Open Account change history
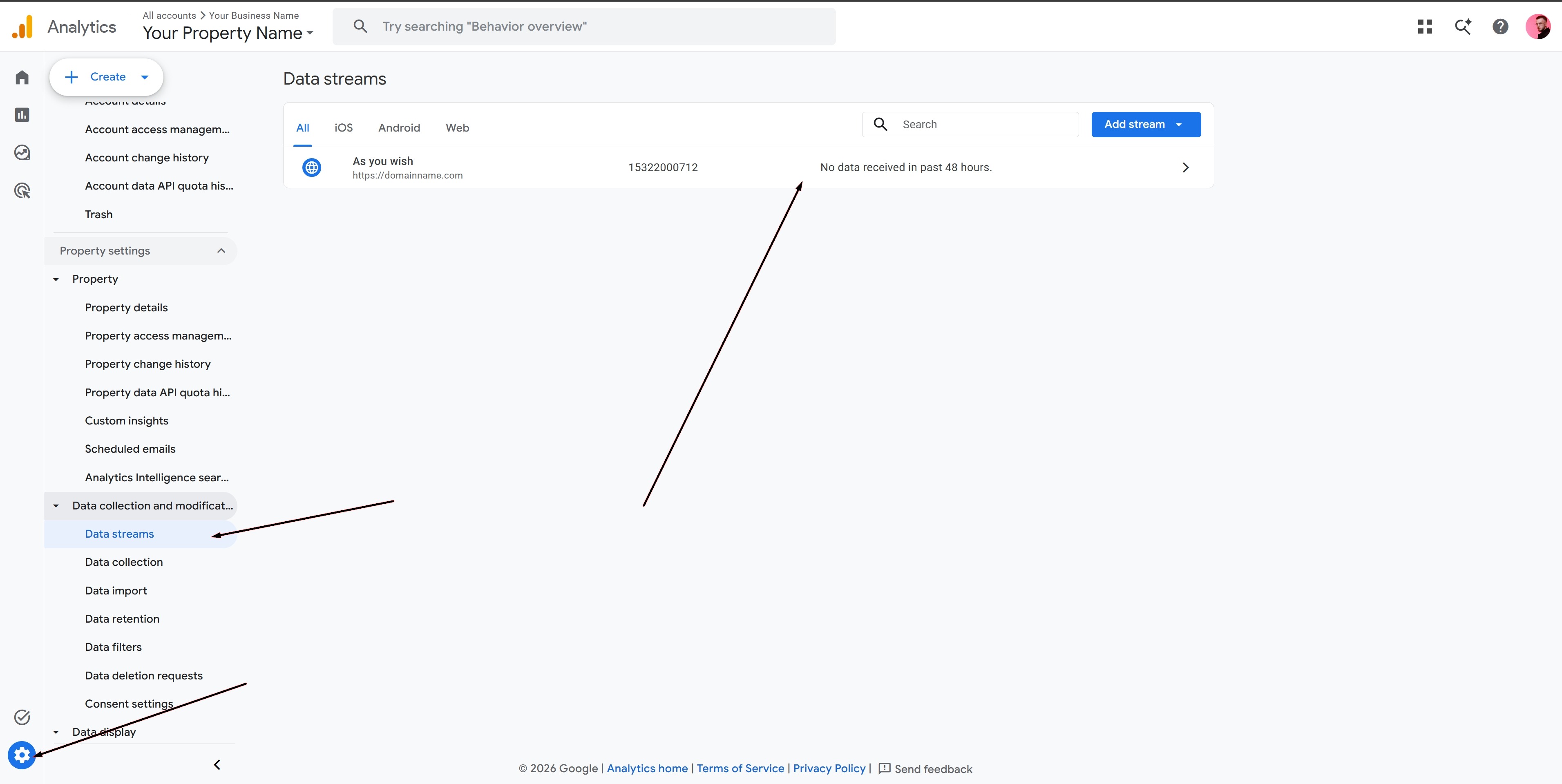Image resolution: width=1562 pixels, height=784 pixels. [x=147, y=158]
